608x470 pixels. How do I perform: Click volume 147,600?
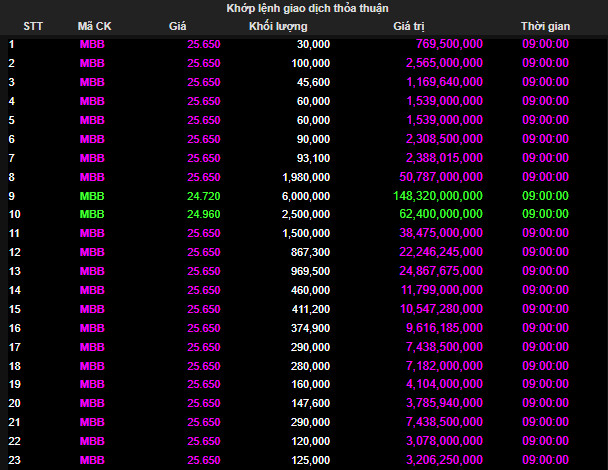[311, 404]
